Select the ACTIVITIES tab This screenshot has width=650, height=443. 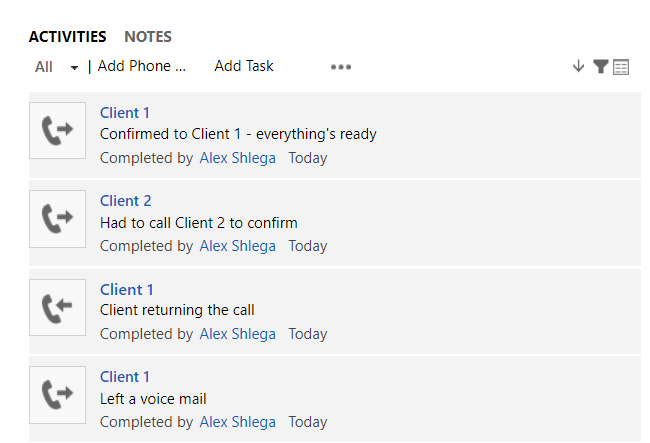coord(68,37)
